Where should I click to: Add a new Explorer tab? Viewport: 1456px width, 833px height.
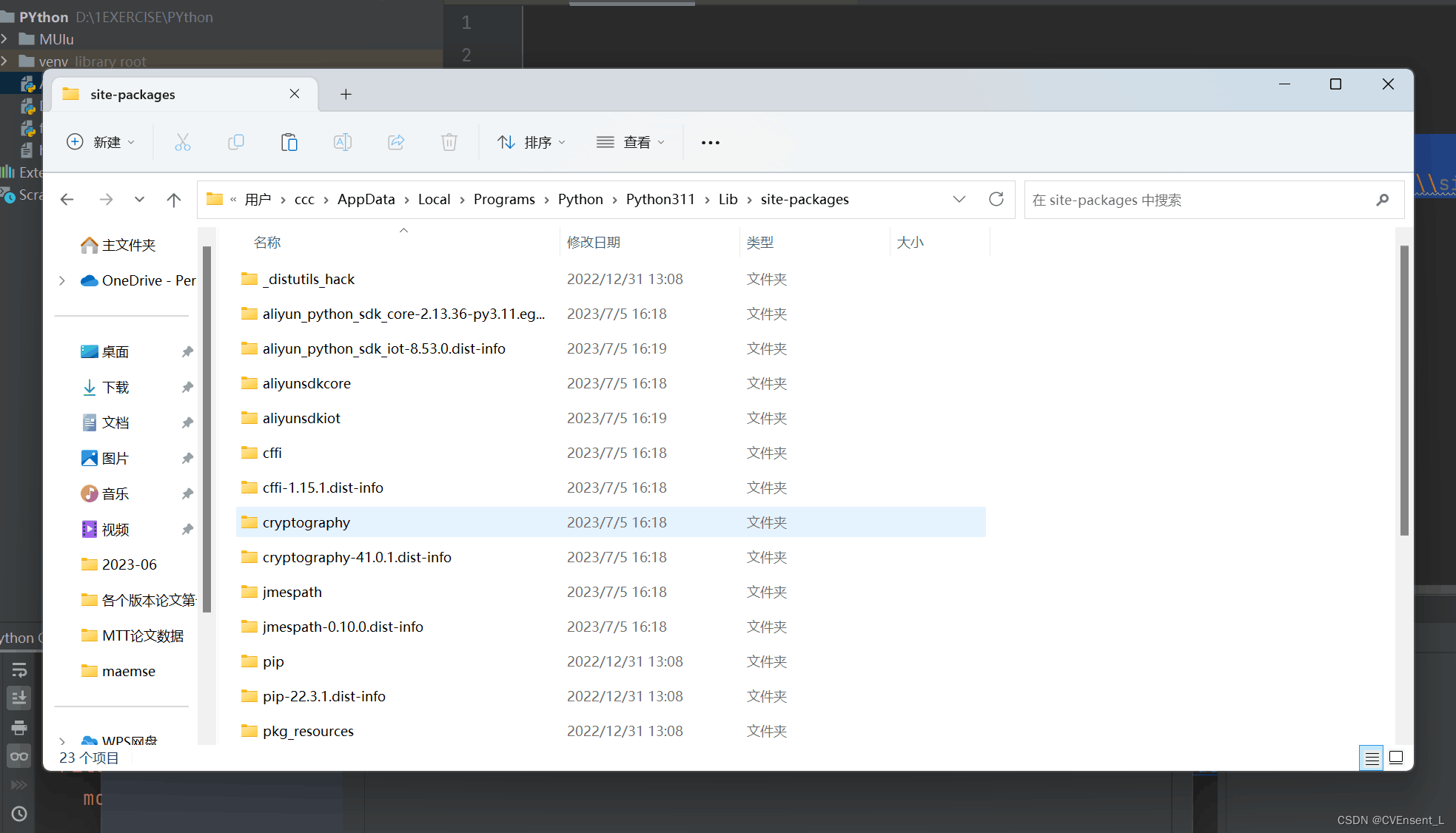click(x=346, y=94)
